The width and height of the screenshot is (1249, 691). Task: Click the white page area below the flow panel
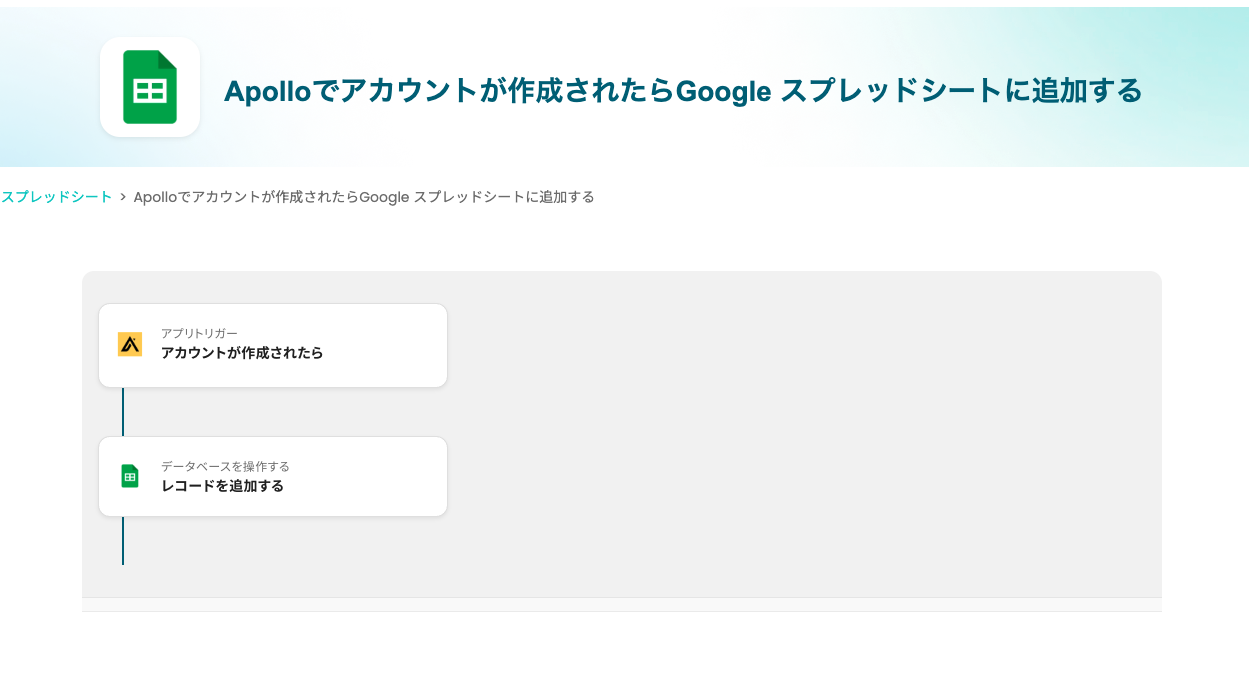click(620, 655)
